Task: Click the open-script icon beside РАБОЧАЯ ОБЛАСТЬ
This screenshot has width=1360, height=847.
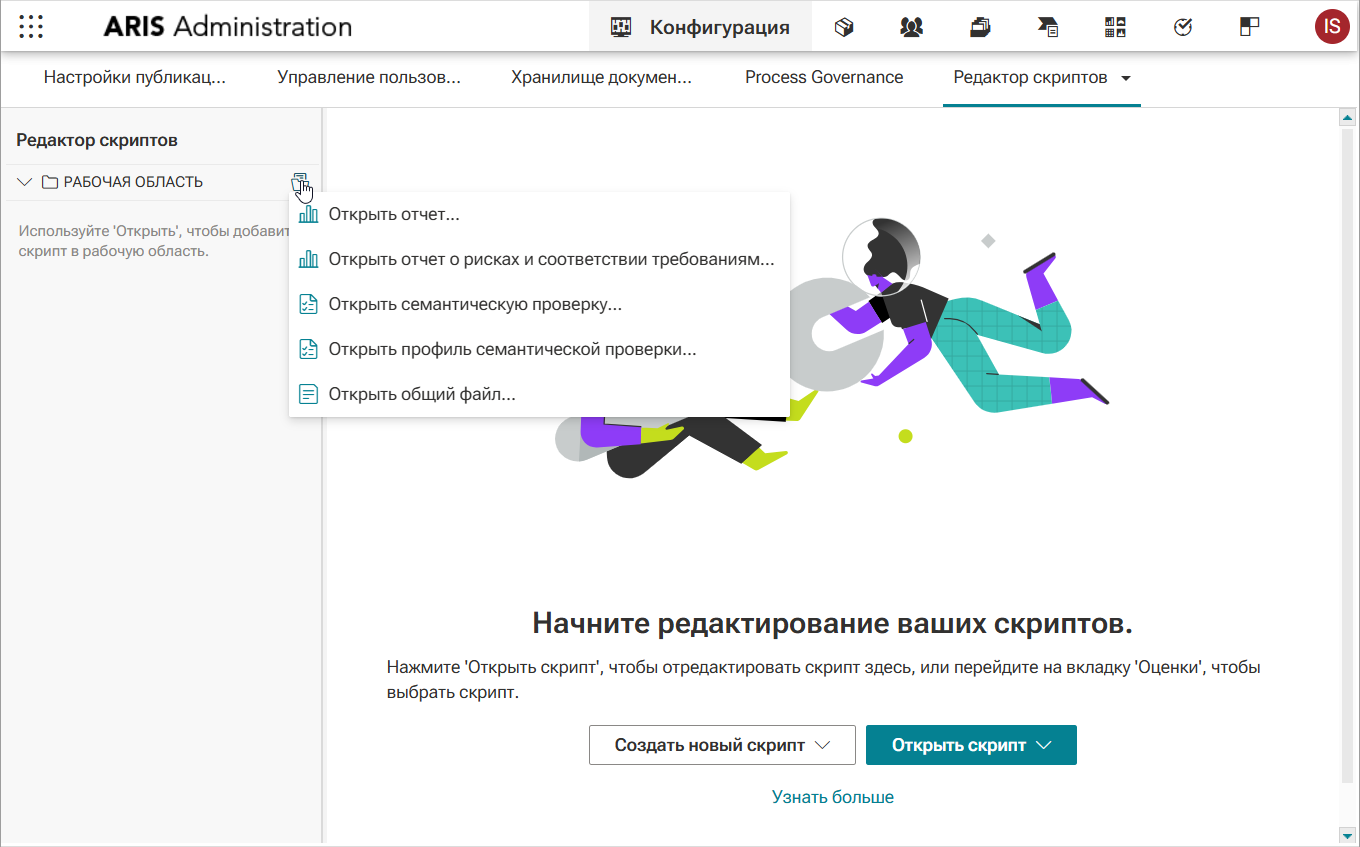Action: 300,182
